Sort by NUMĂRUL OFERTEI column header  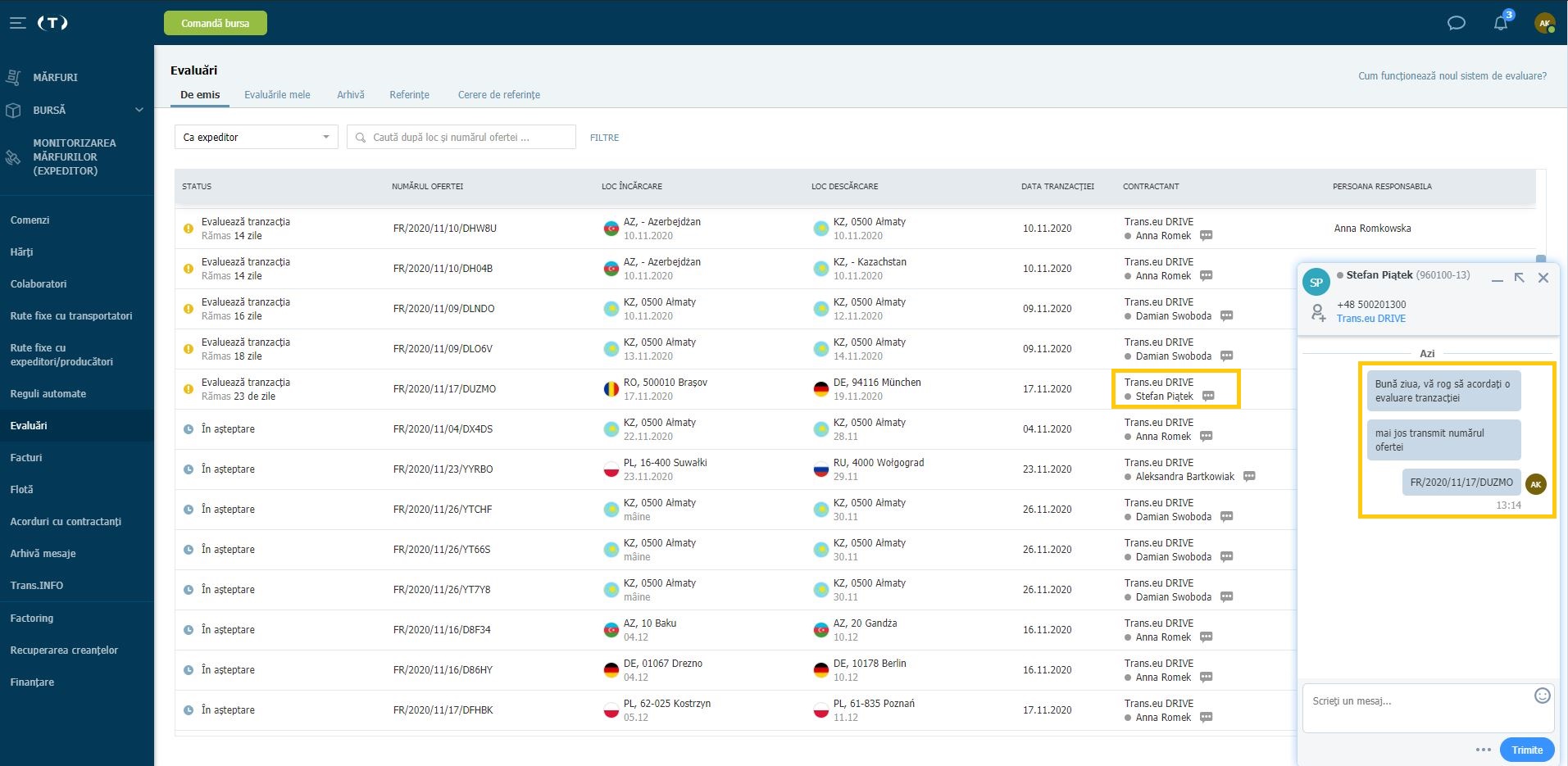coord(428,187)
